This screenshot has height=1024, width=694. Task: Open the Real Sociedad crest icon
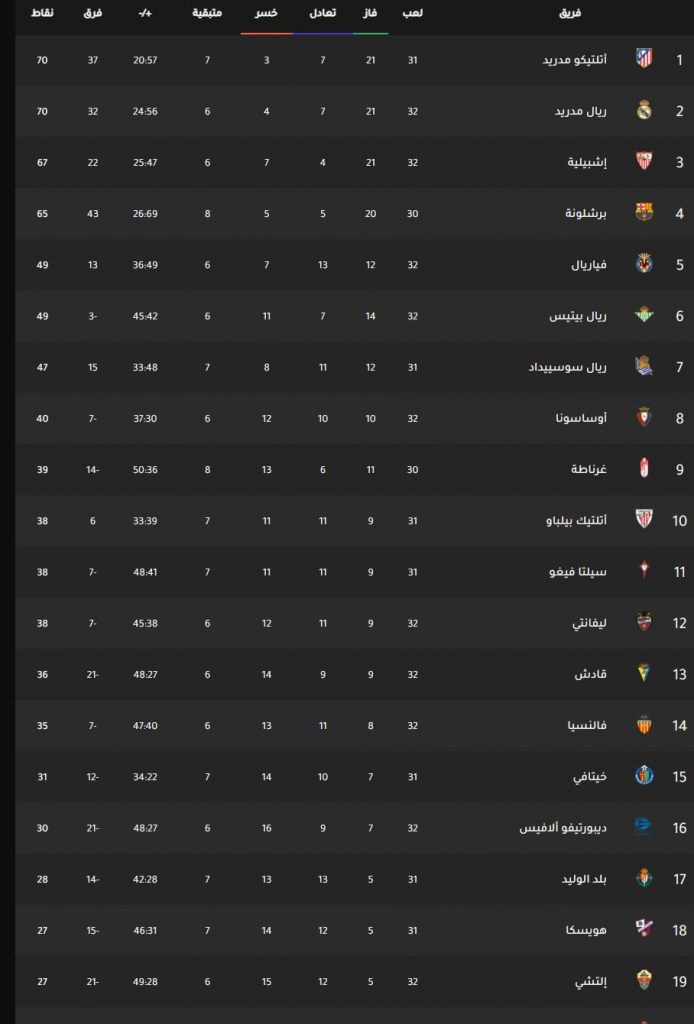[644, 366]
